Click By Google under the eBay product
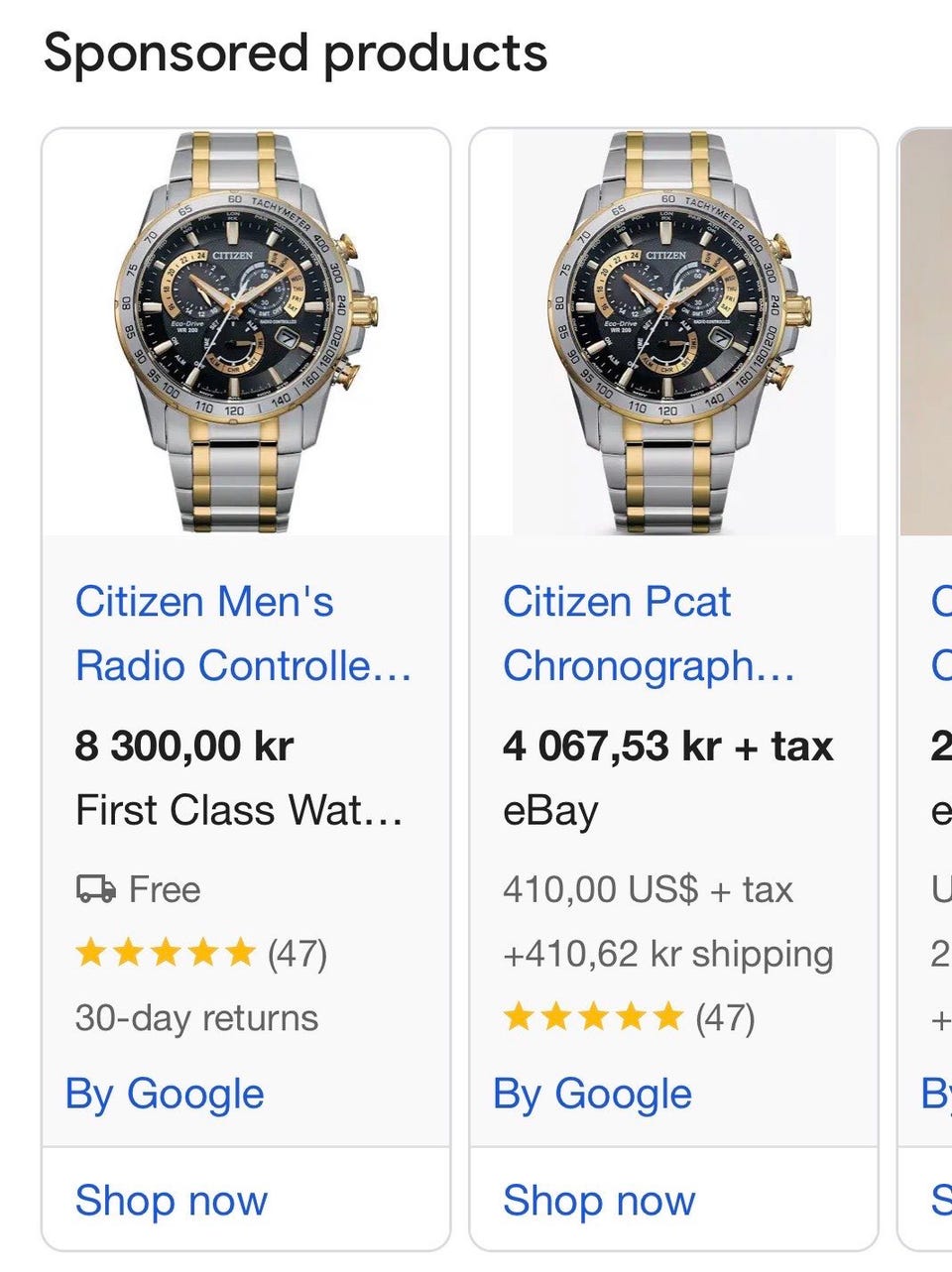 (592, 1095)
